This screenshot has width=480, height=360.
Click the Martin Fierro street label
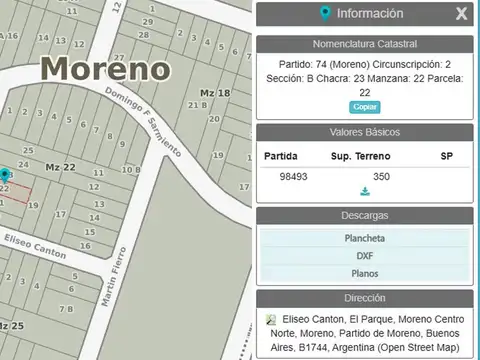click(x=114, y=277)
